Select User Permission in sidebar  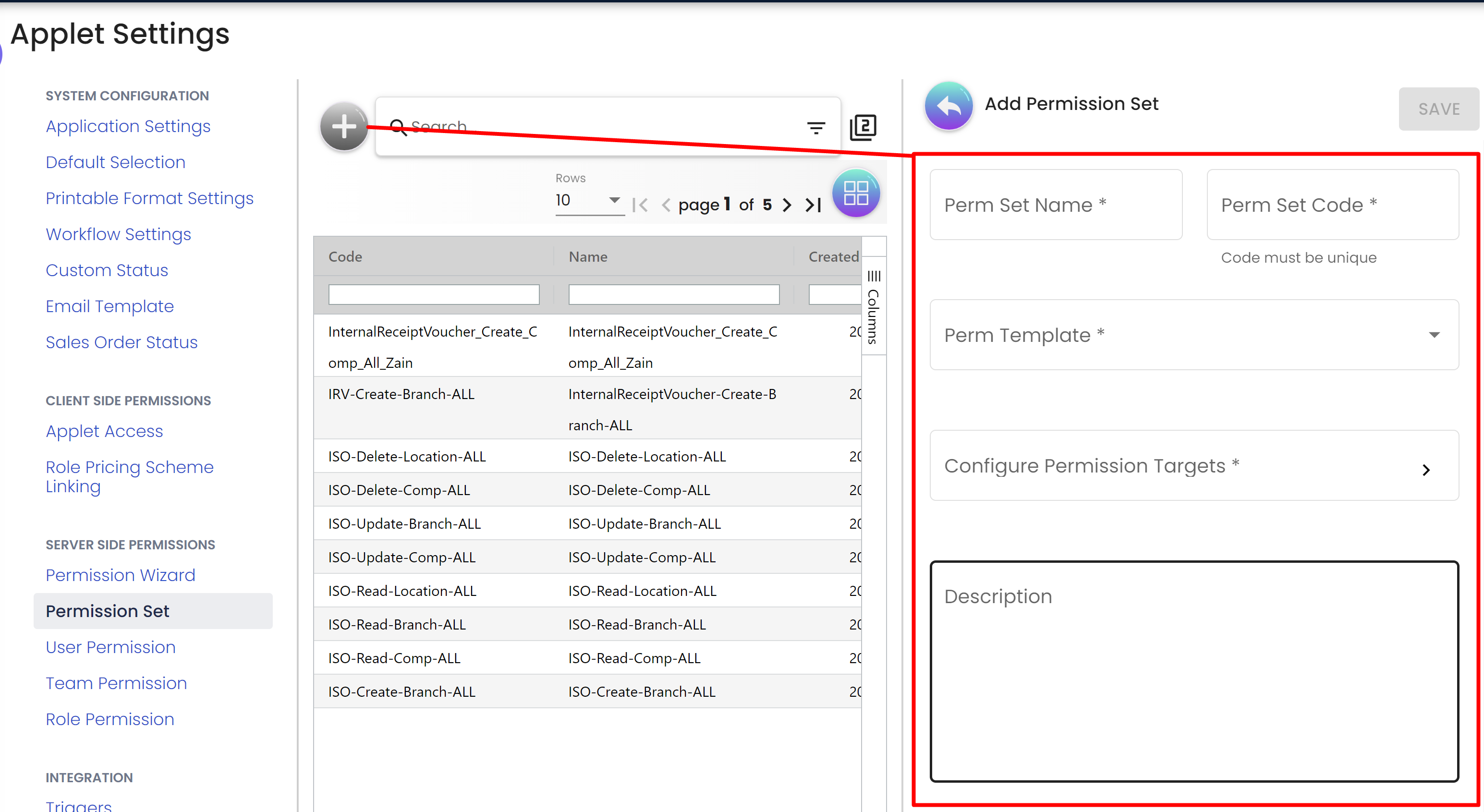coord(110,647)
